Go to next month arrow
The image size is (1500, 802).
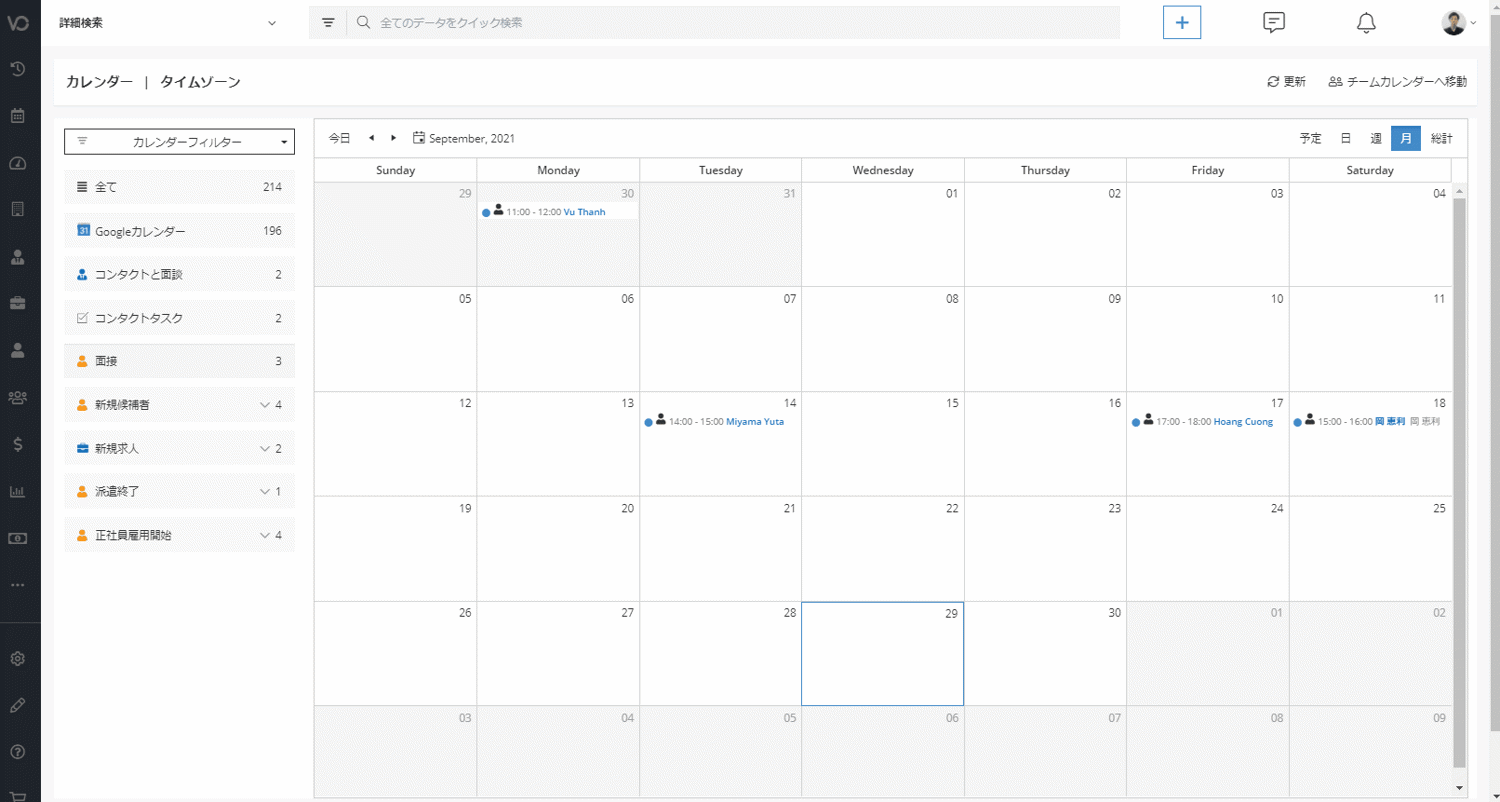tap(394, 138)
